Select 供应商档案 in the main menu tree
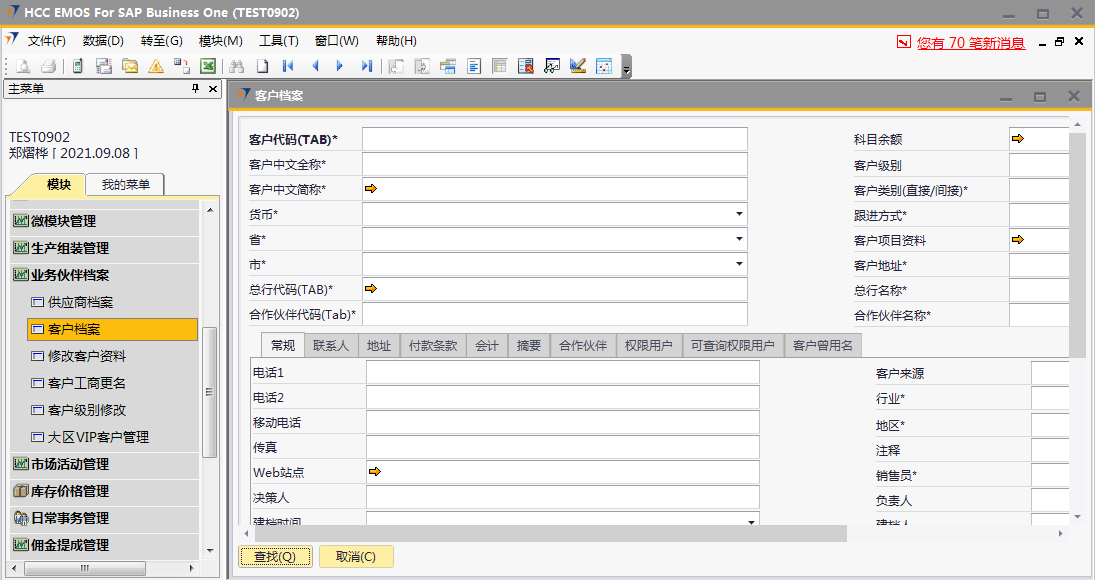Screen dimensions: 1095x580 point(80,302)
